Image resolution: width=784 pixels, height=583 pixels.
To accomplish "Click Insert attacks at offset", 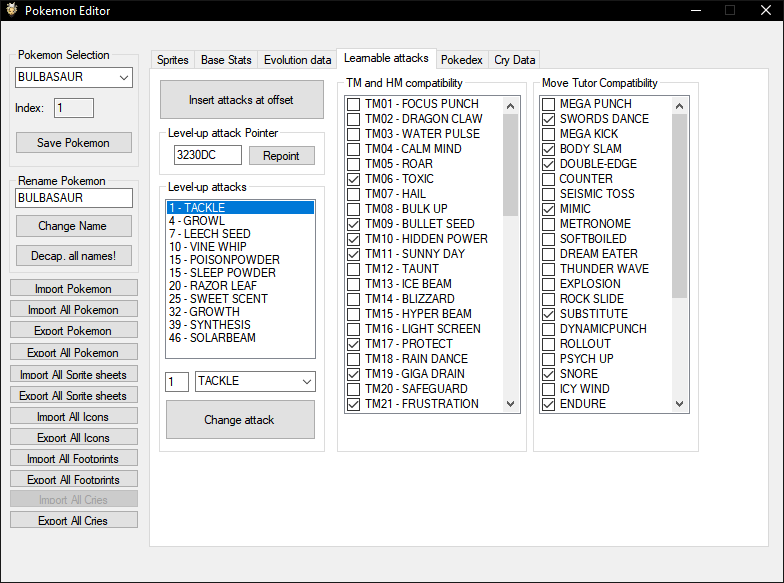I will tap(241, 100).
